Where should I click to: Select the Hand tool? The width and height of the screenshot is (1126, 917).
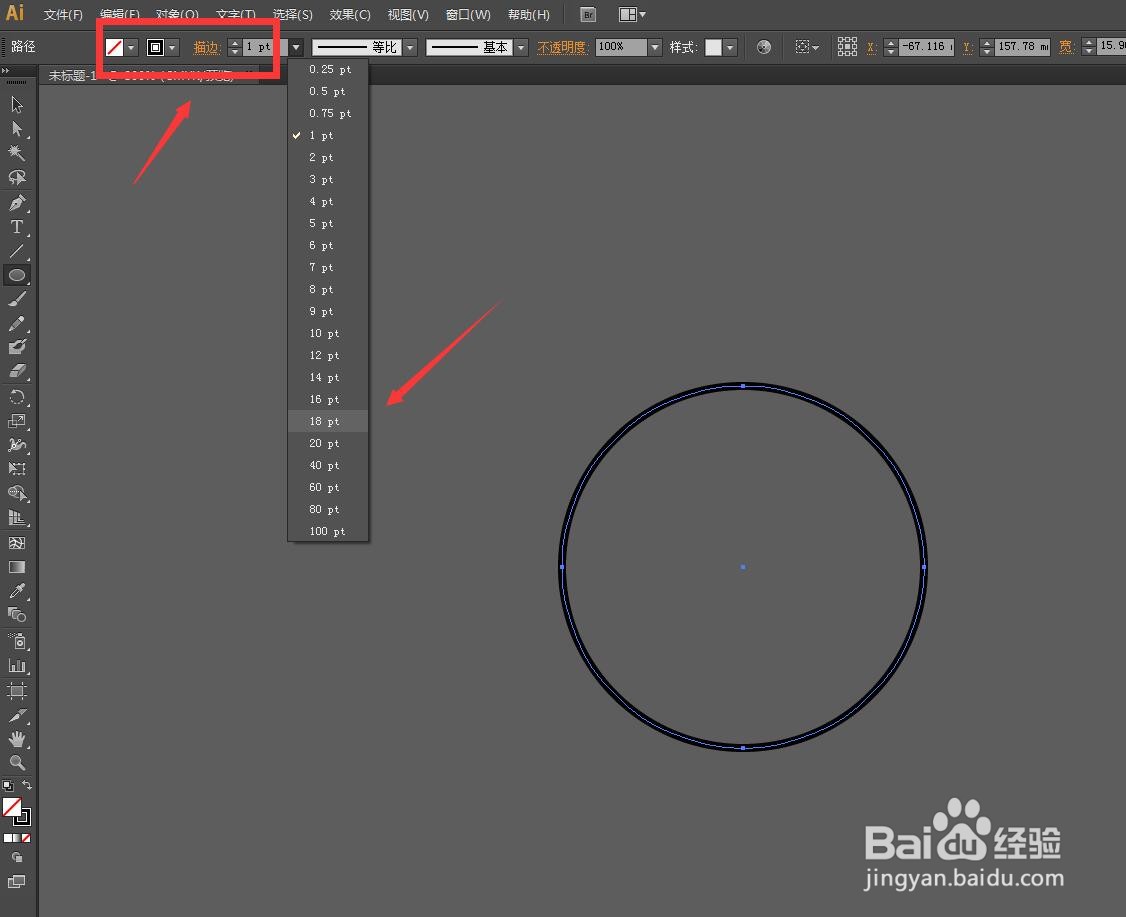pyautogui.click(x=17, y=739)
